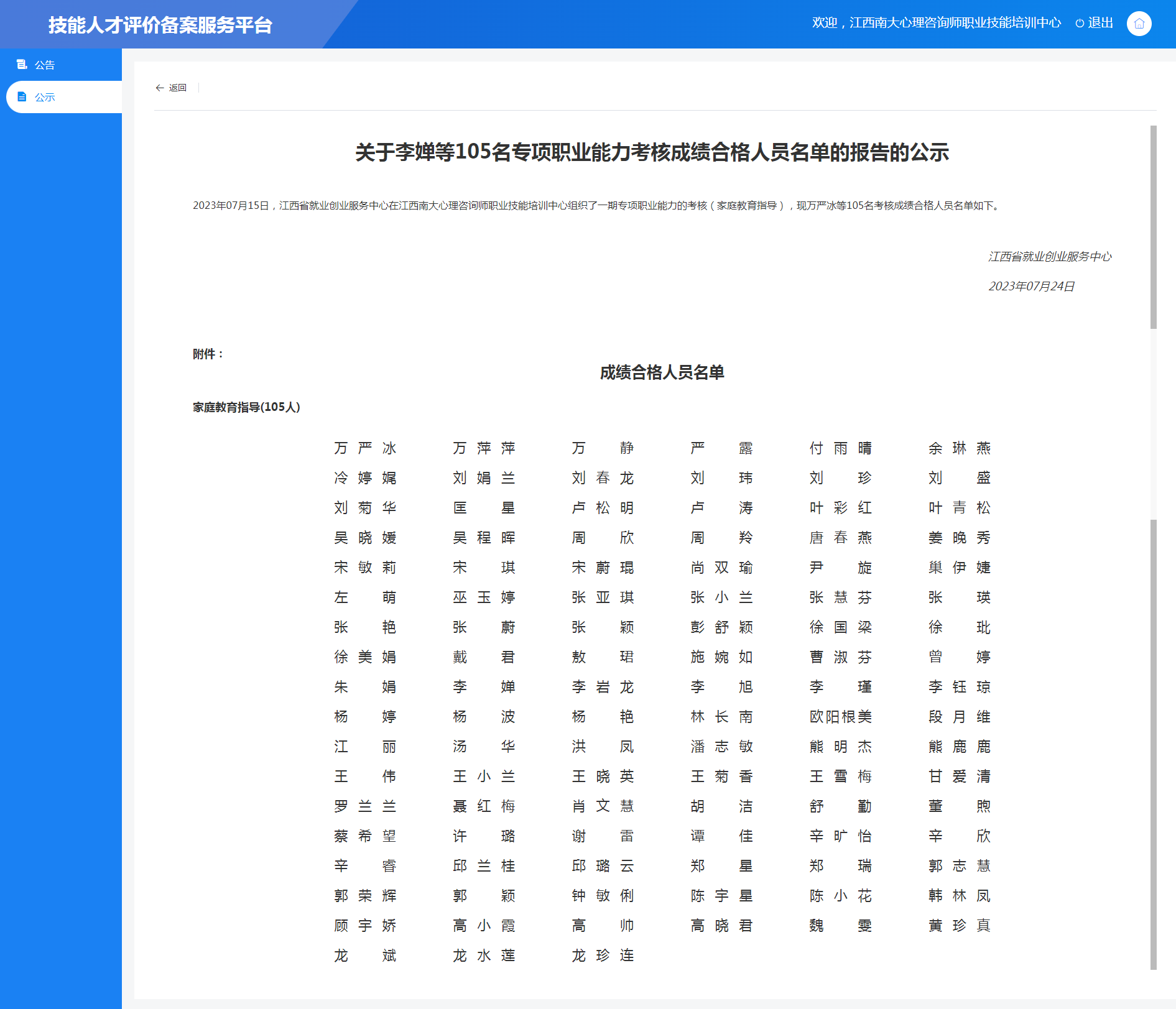Switch to the 公告 sidebar menu item

point(44,64)
